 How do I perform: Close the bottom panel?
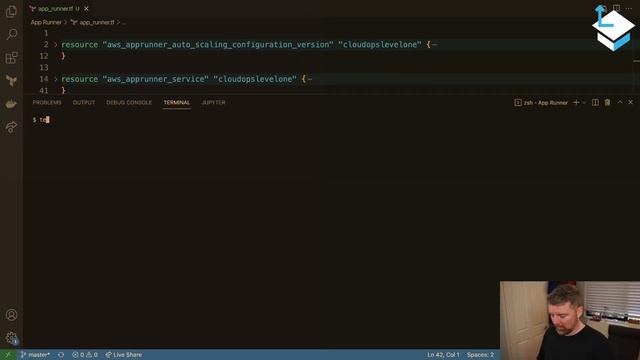(631, 102)
